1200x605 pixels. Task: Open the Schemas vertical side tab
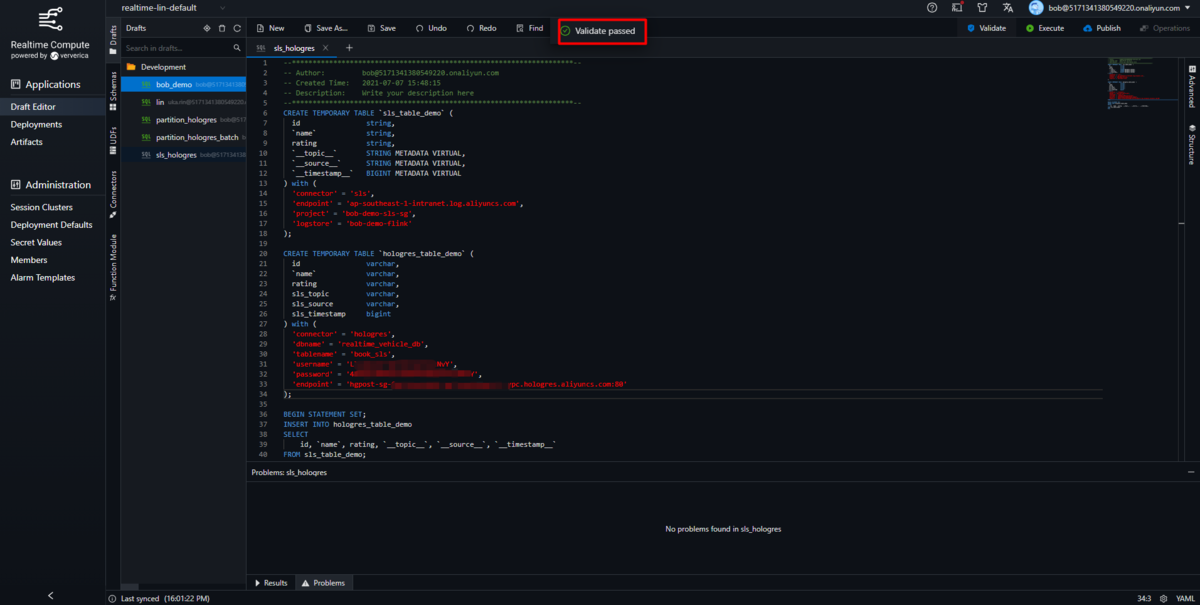click(113, 93)
